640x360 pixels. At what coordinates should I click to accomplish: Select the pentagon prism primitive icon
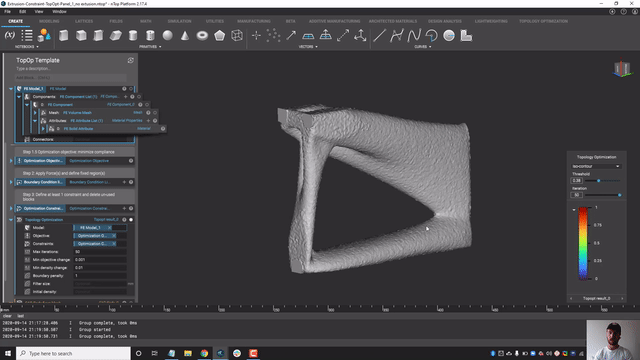click(x=220, y=36)
